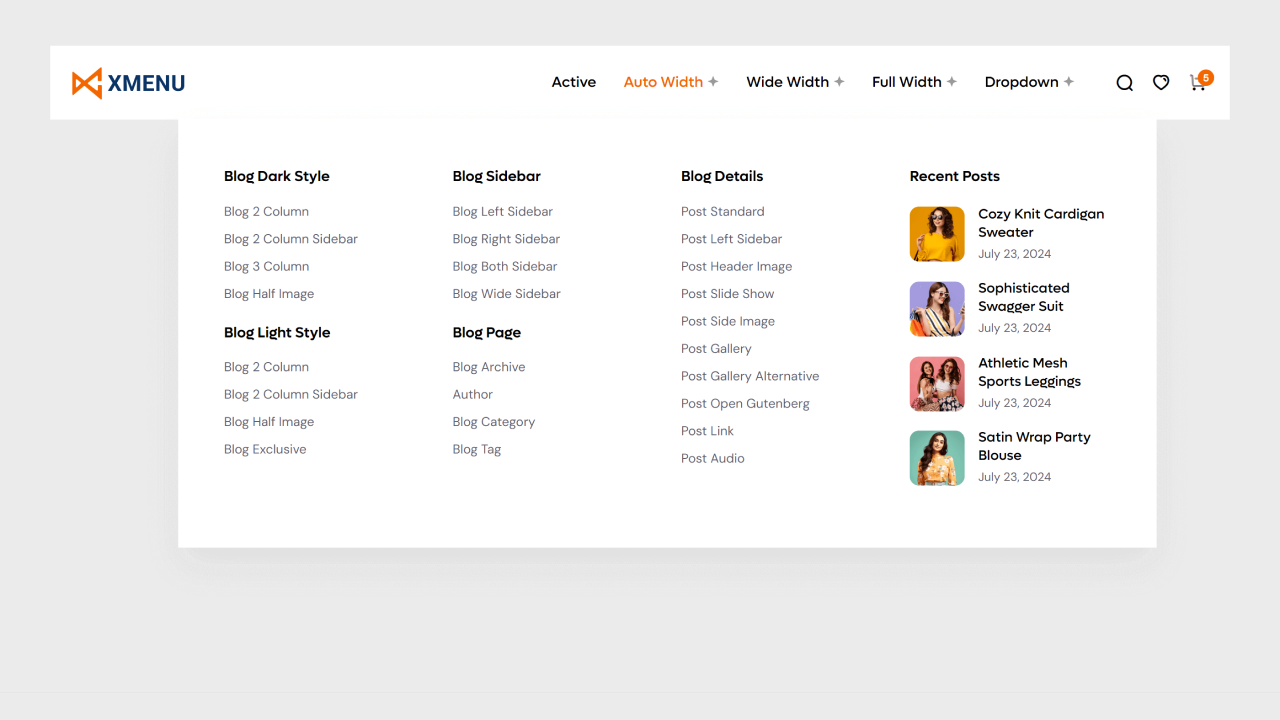1280x720 pixels.
Task: Go to Blog 3 Column
Action: [266, 266]
